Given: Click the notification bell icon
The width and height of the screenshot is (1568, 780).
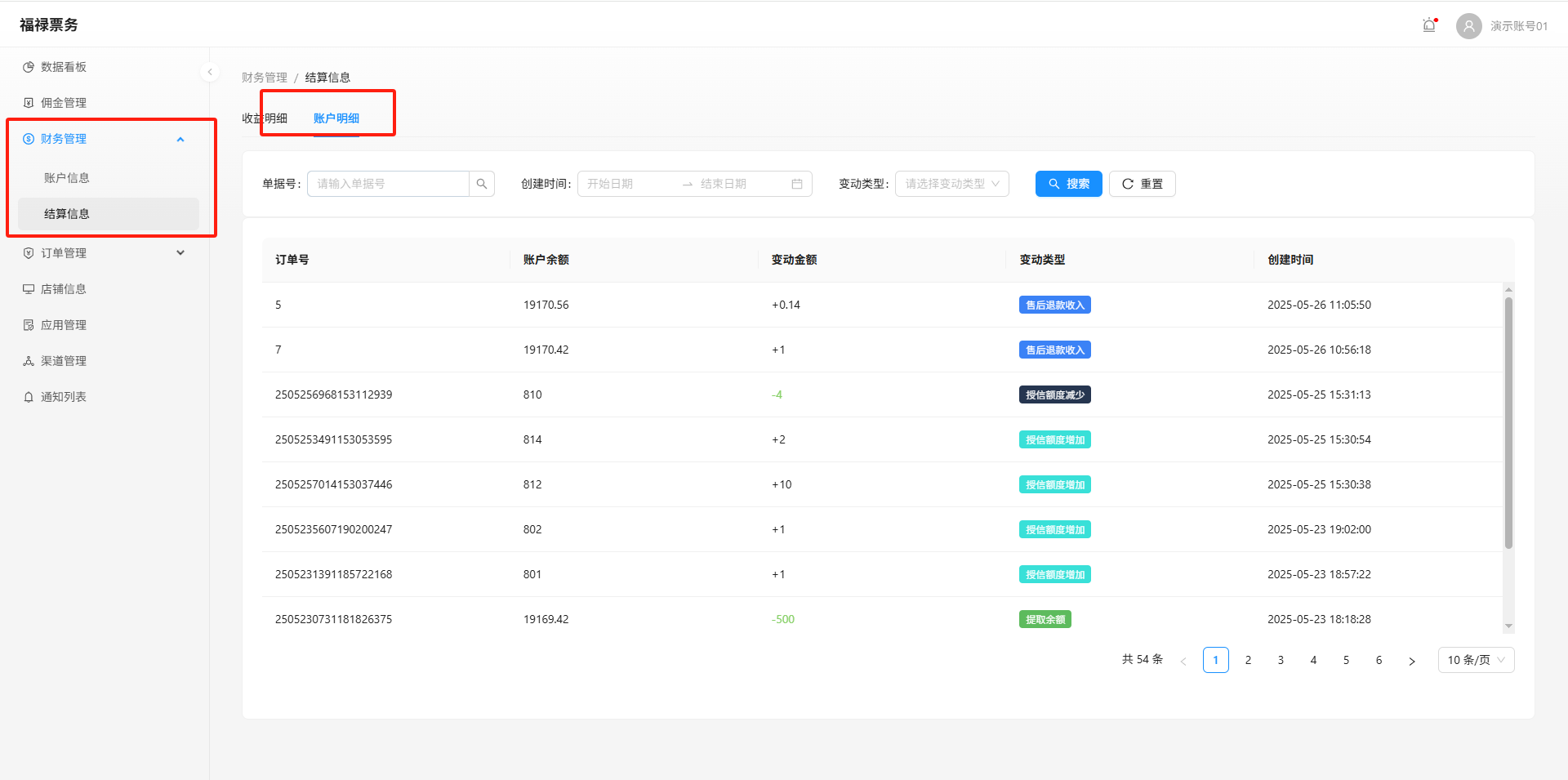Looking at the screenshot, I should pyautogui.click(x=1429, y=25).
